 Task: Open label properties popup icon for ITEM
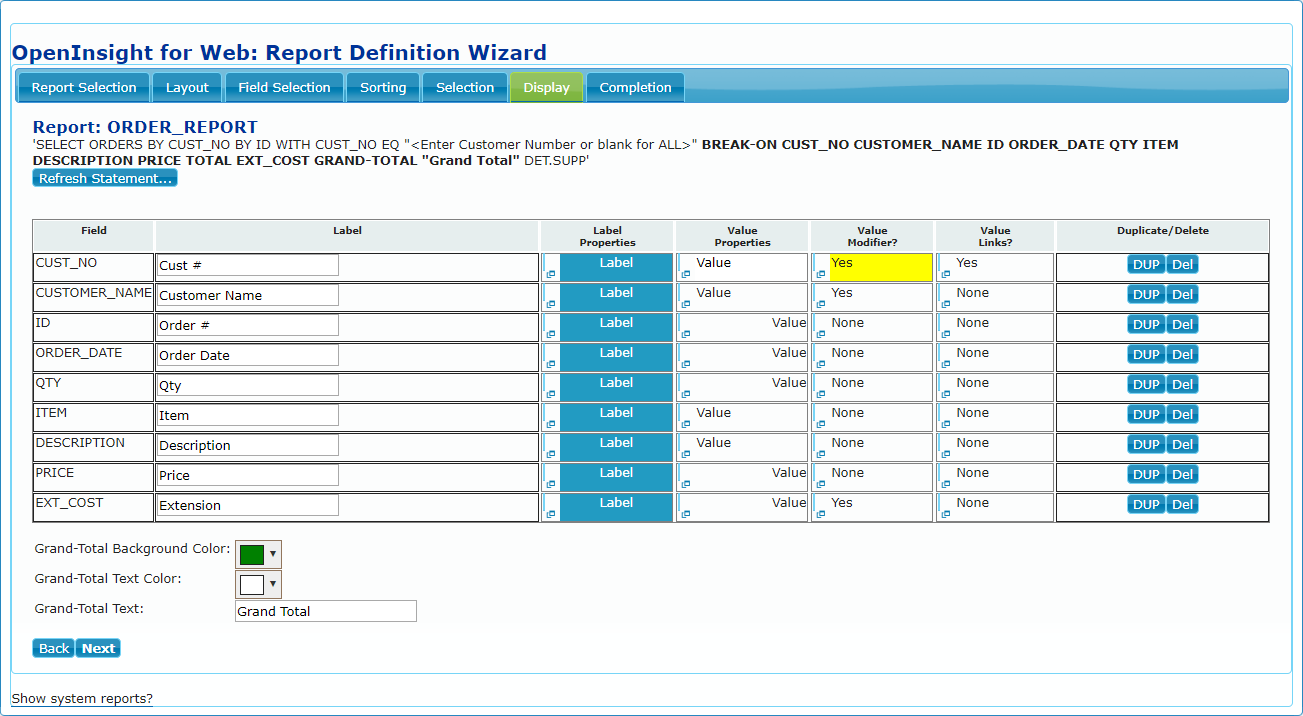point(550,424)
